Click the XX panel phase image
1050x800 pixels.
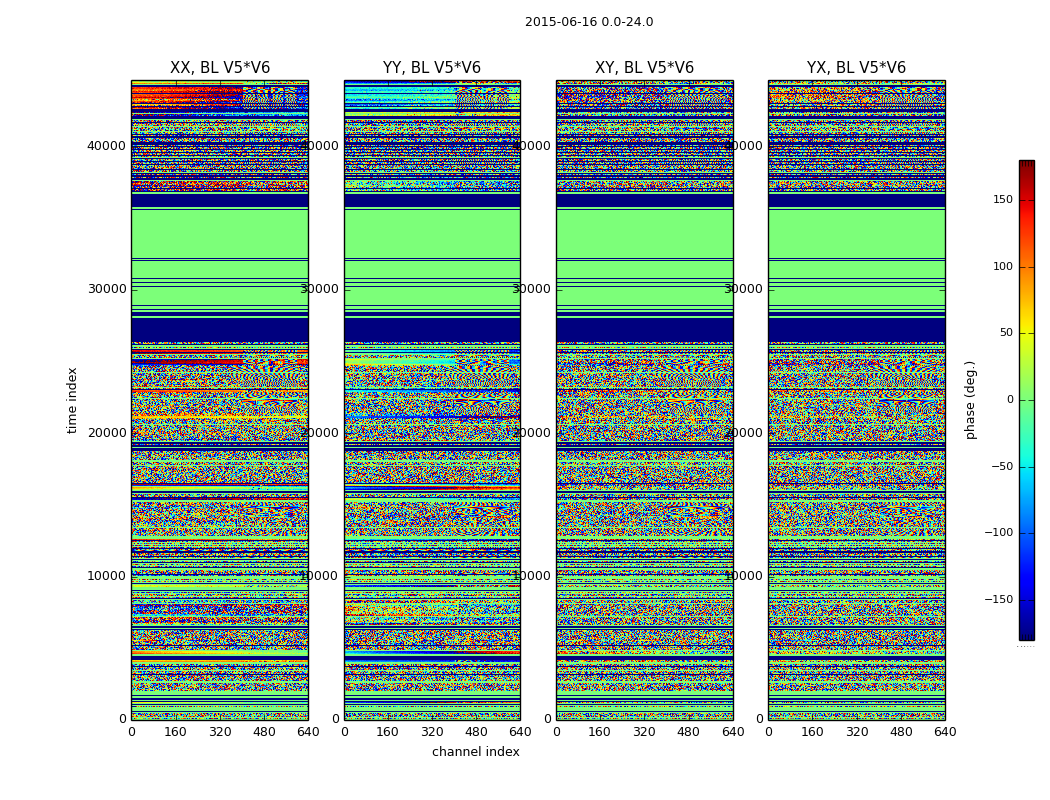pos(220,400)
